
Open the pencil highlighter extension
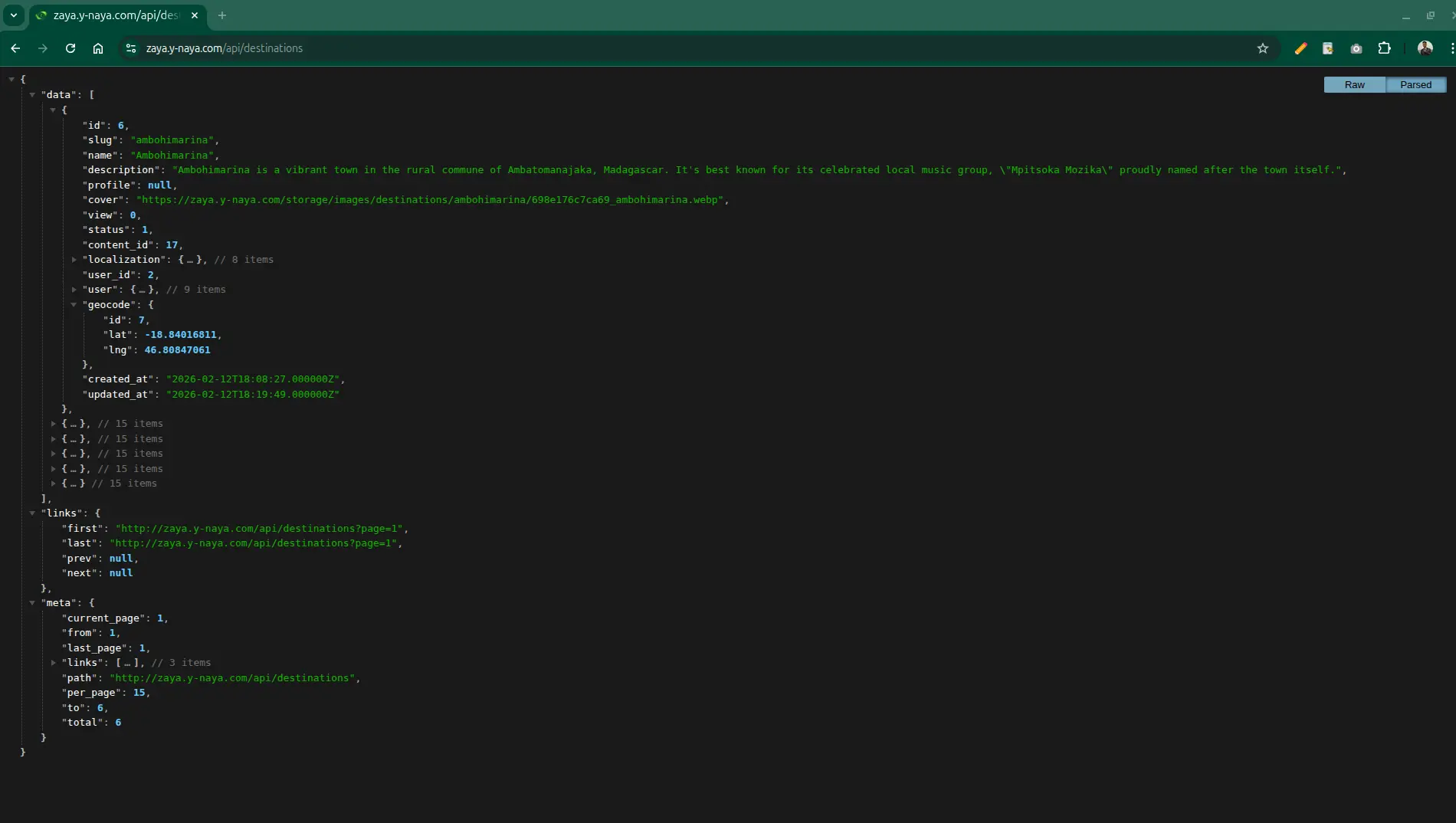[1300, 48]
